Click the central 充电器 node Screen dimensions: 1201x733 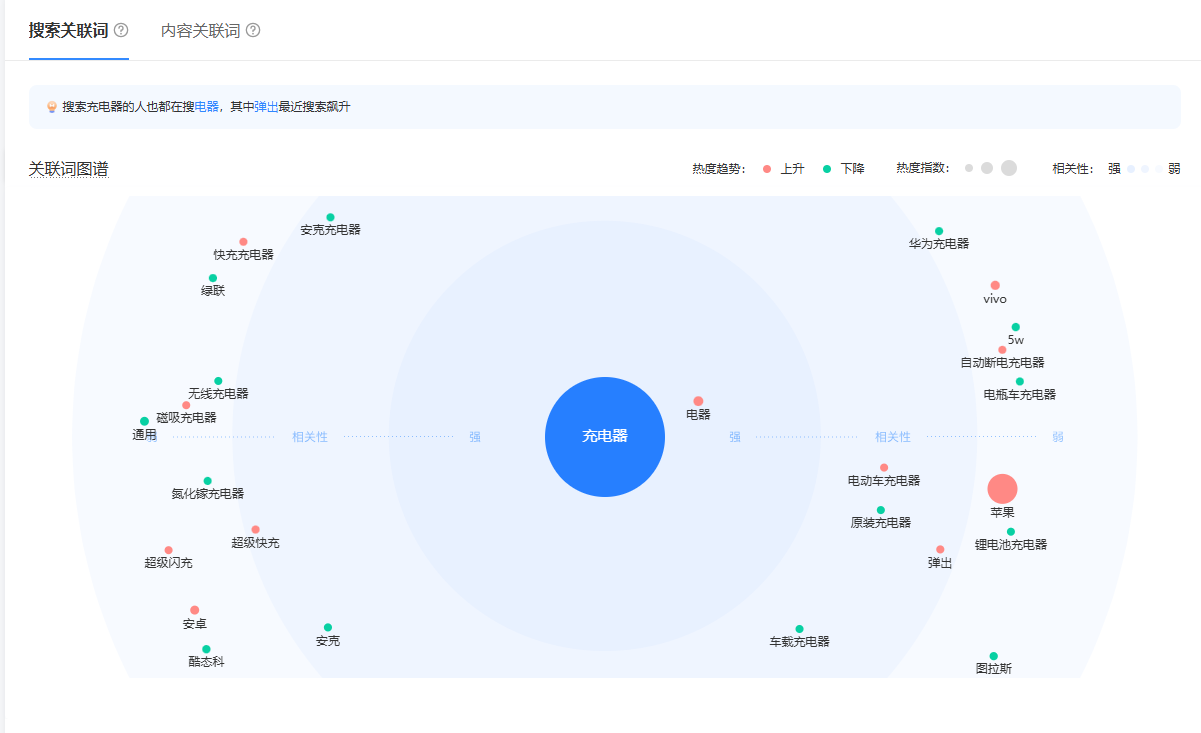605,437
